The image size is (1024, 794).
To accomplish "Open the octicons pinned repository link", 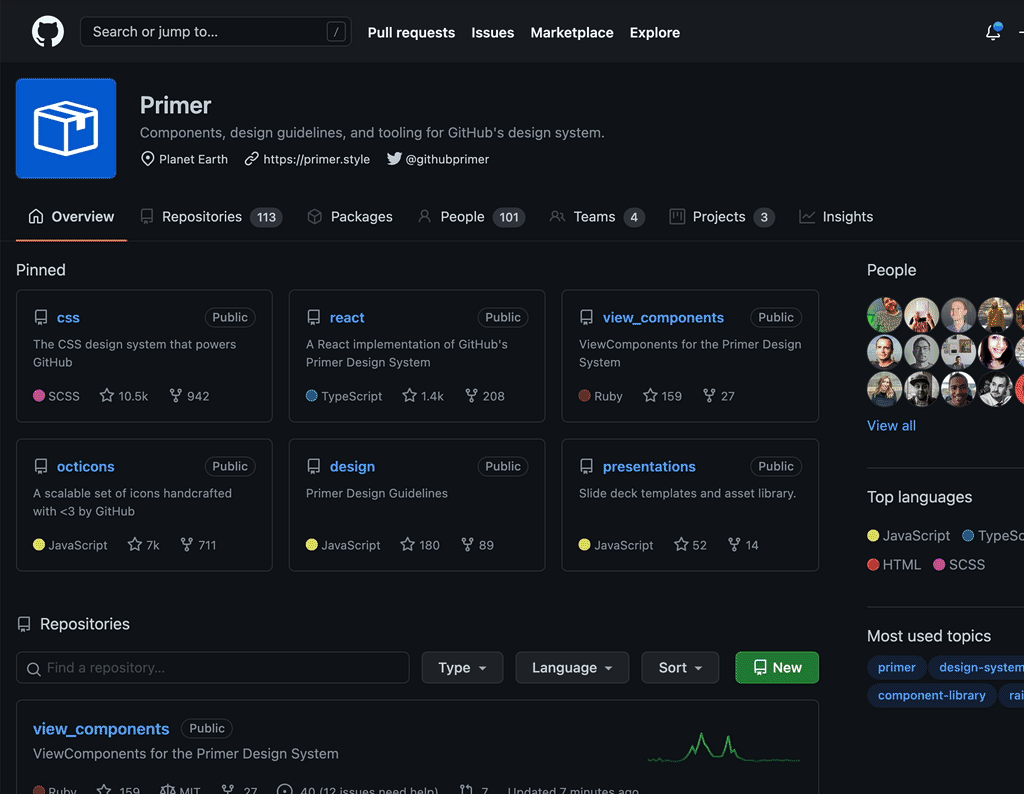I will pyautogui.click(x=86, y=466).
